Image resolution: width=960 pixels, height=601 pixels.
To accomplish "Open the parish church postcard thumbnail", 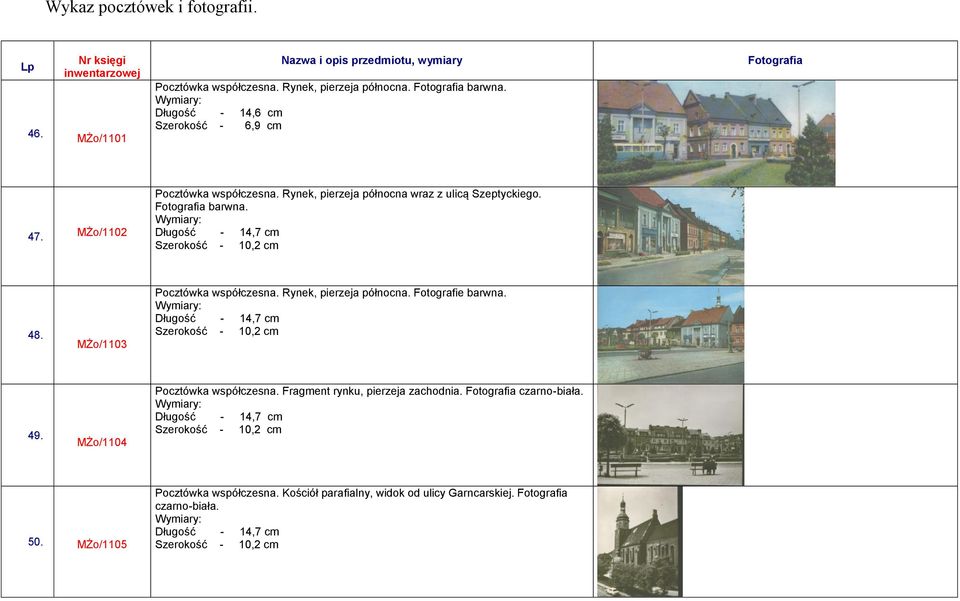I will pos(640,542).
